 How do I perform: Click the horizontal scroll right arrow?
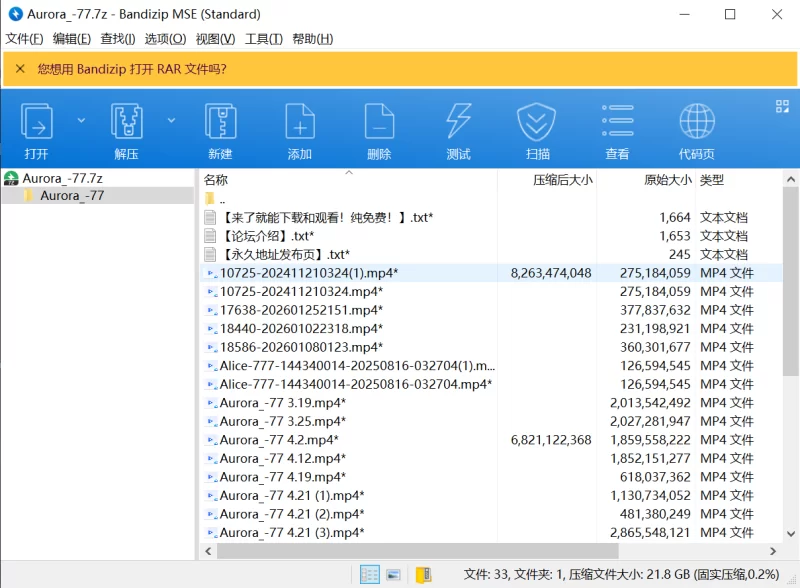pyautogui.click(x=772, y=551)
